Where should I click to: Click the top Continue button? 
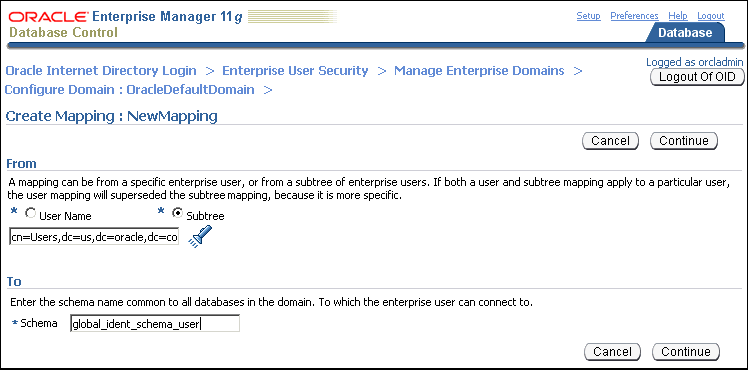pos(684,141)
